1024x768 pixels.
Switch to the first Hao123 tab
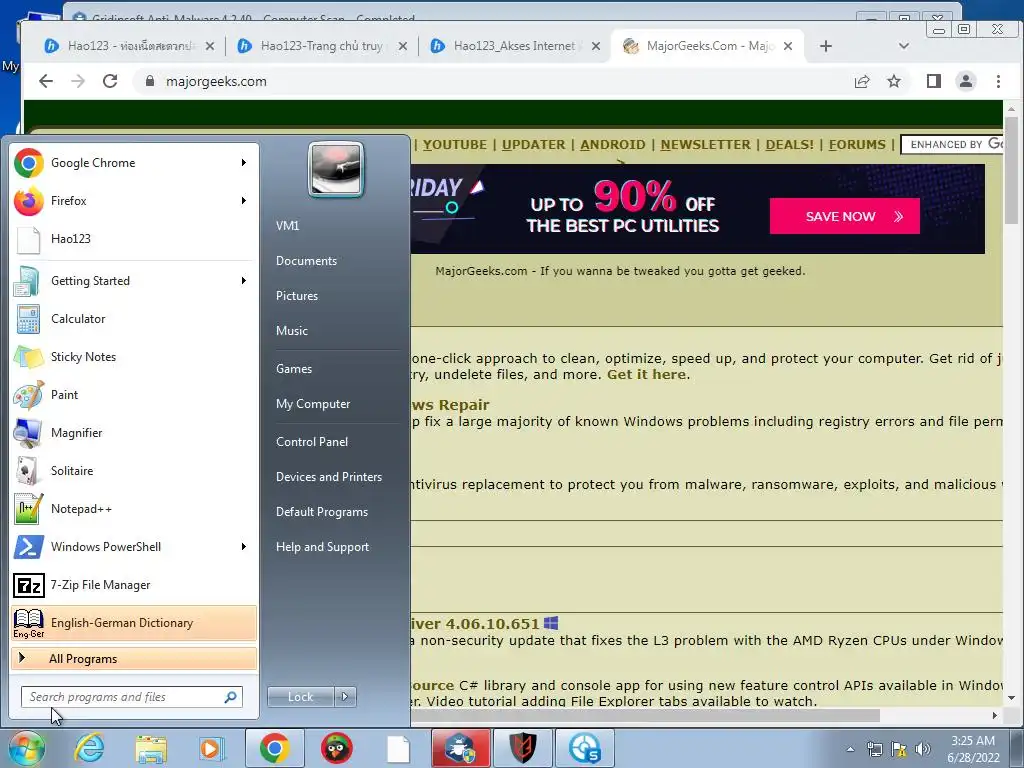(x=129, y=46)
